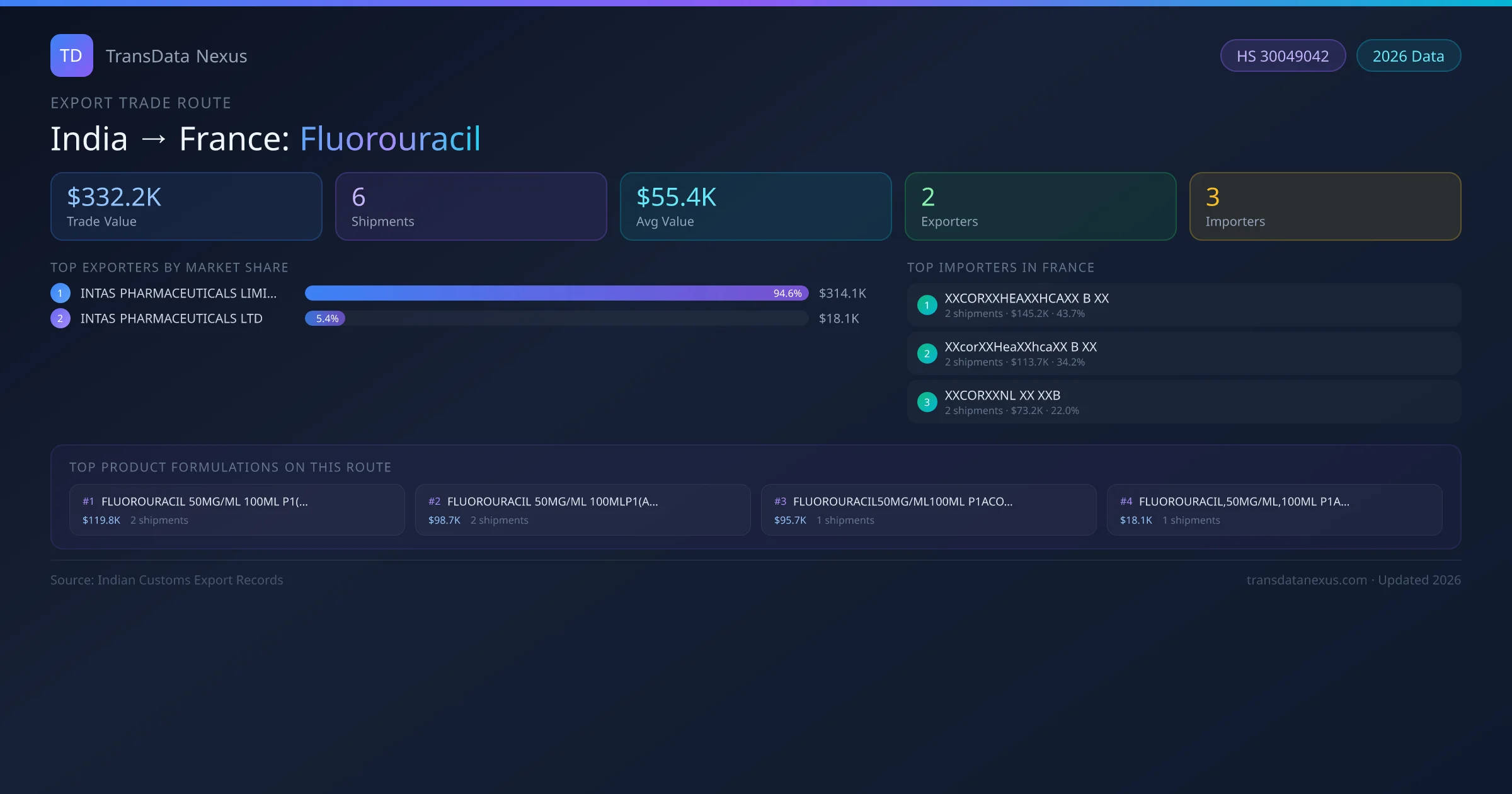This screenshot has width=1512, height=794.
Task: Click rank 1 badge for Intas Pharmaceuticals Limited
Action: click(x=60, y=293)
